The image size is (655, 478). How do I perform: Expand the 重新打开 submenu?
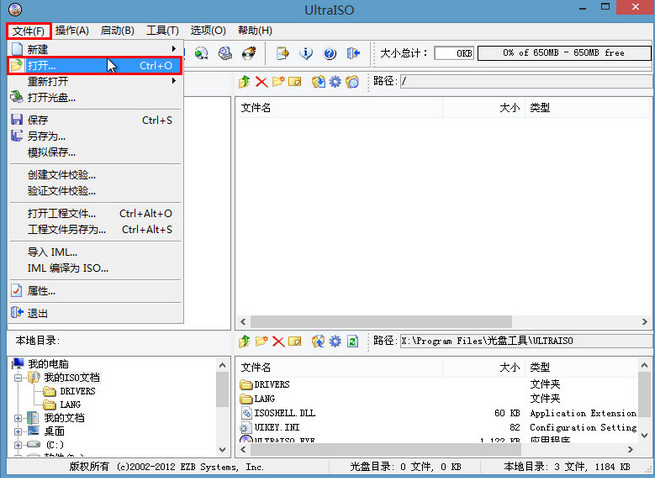click(95, 81)
